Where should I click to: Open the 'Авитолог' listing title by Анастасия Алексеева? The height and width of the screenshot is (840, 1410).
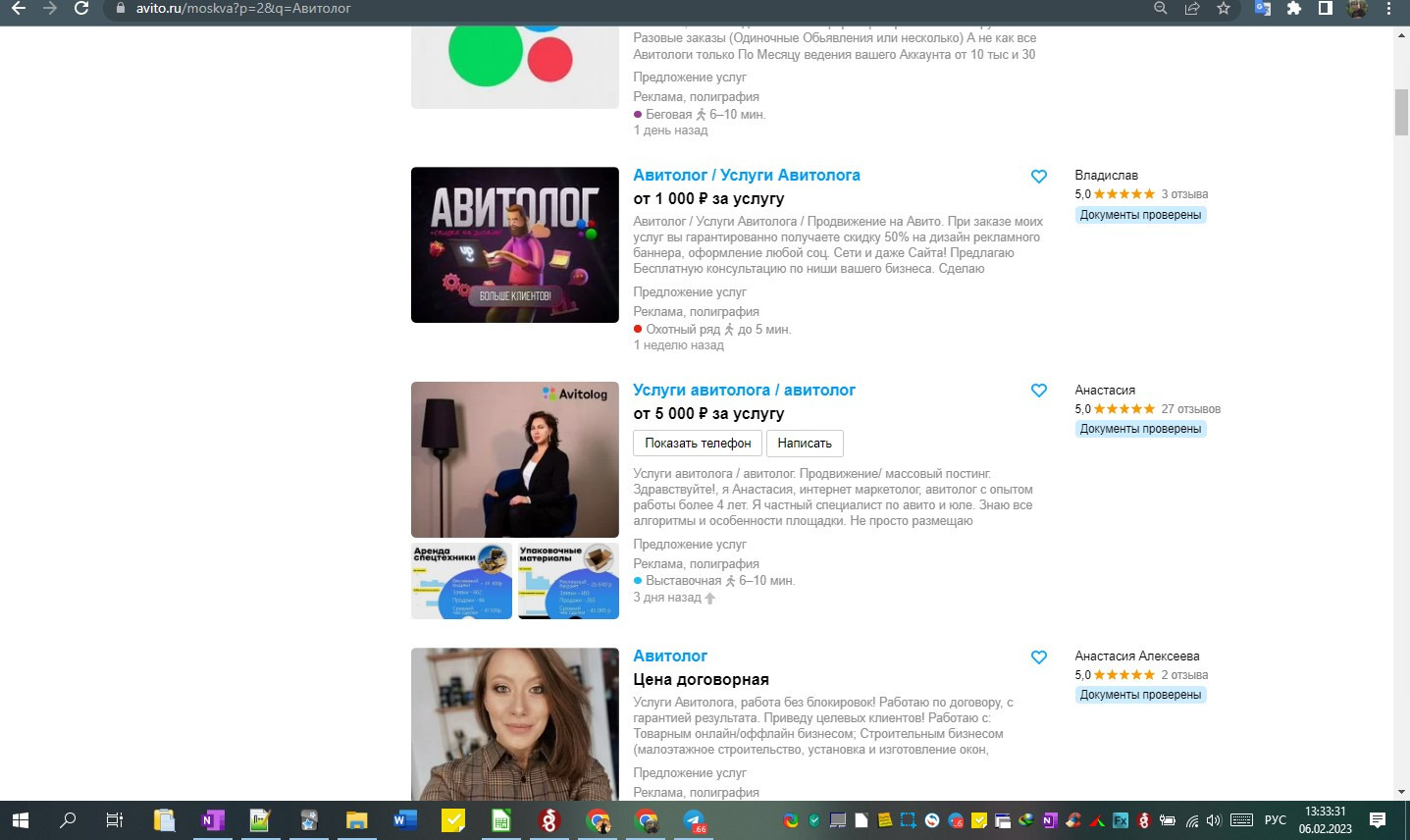tap(670, 656)
